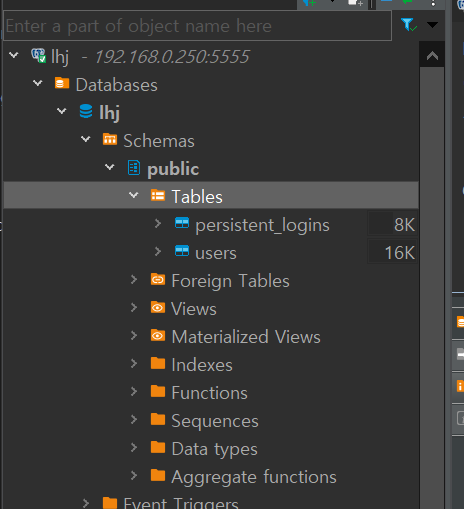The height and width of the screenshot is (509, 464).
Task: Click the public schema icon
Action: (x=134, y=168)
